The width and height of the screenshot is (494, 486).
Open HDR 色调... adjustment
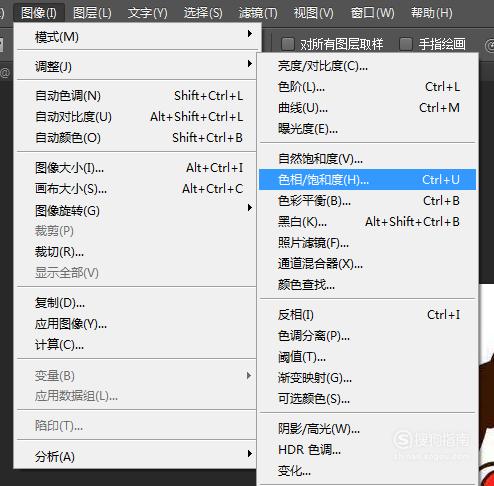[367, 450]
